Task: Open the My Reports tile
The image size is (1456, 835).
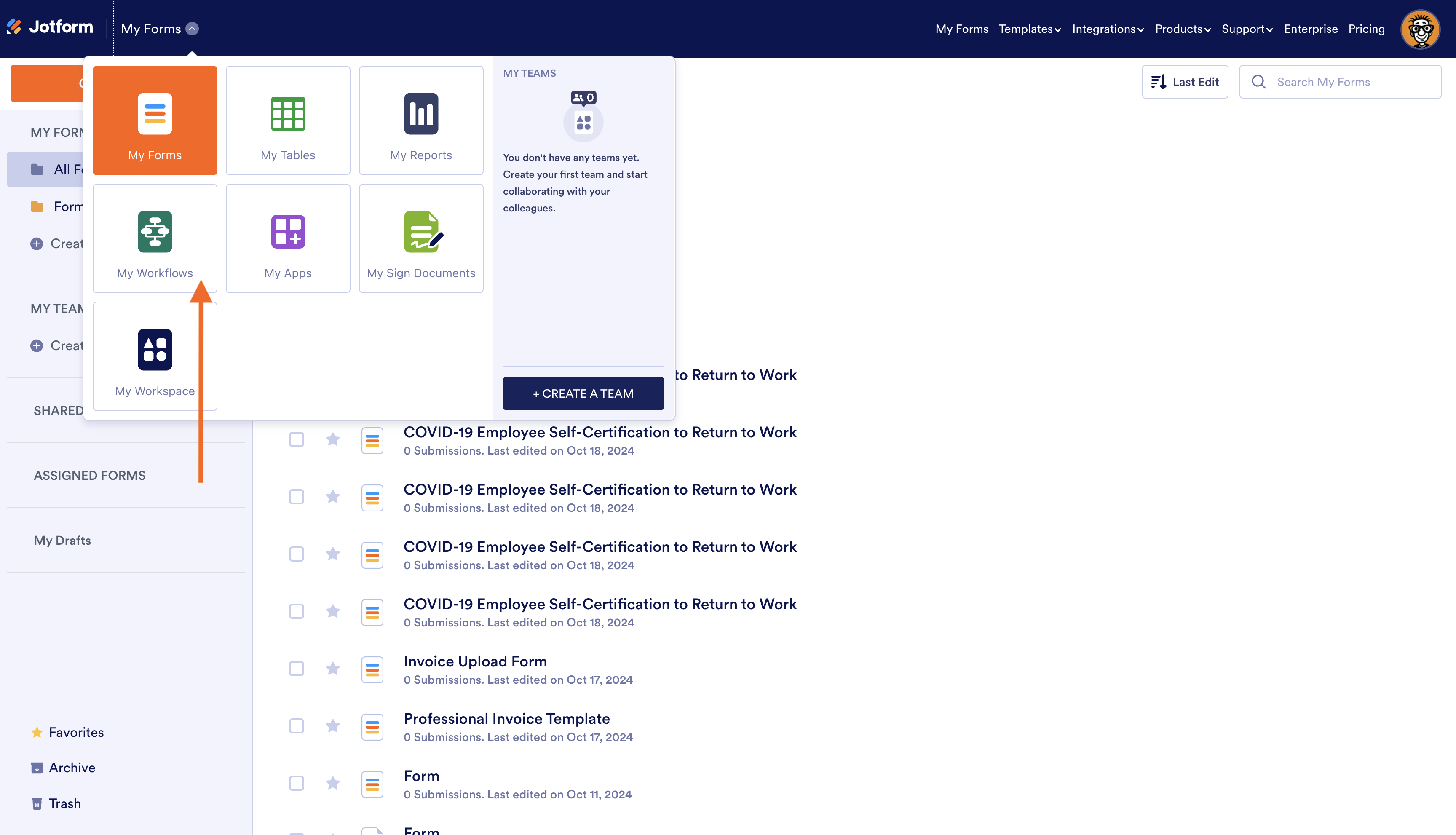Action: pos(421,120)
